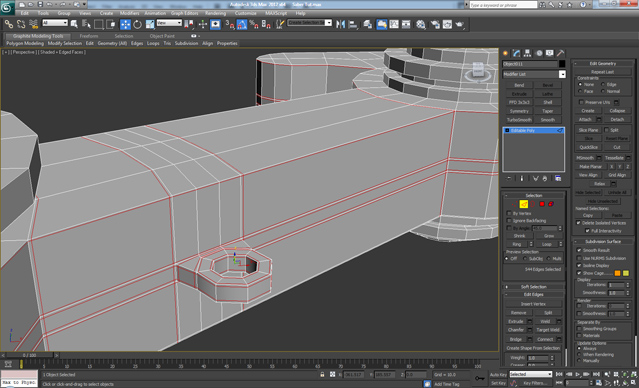Open the selection filter All dropdown
The width and height of the screenshot is (639, 388).
click(x=55, y=23)
